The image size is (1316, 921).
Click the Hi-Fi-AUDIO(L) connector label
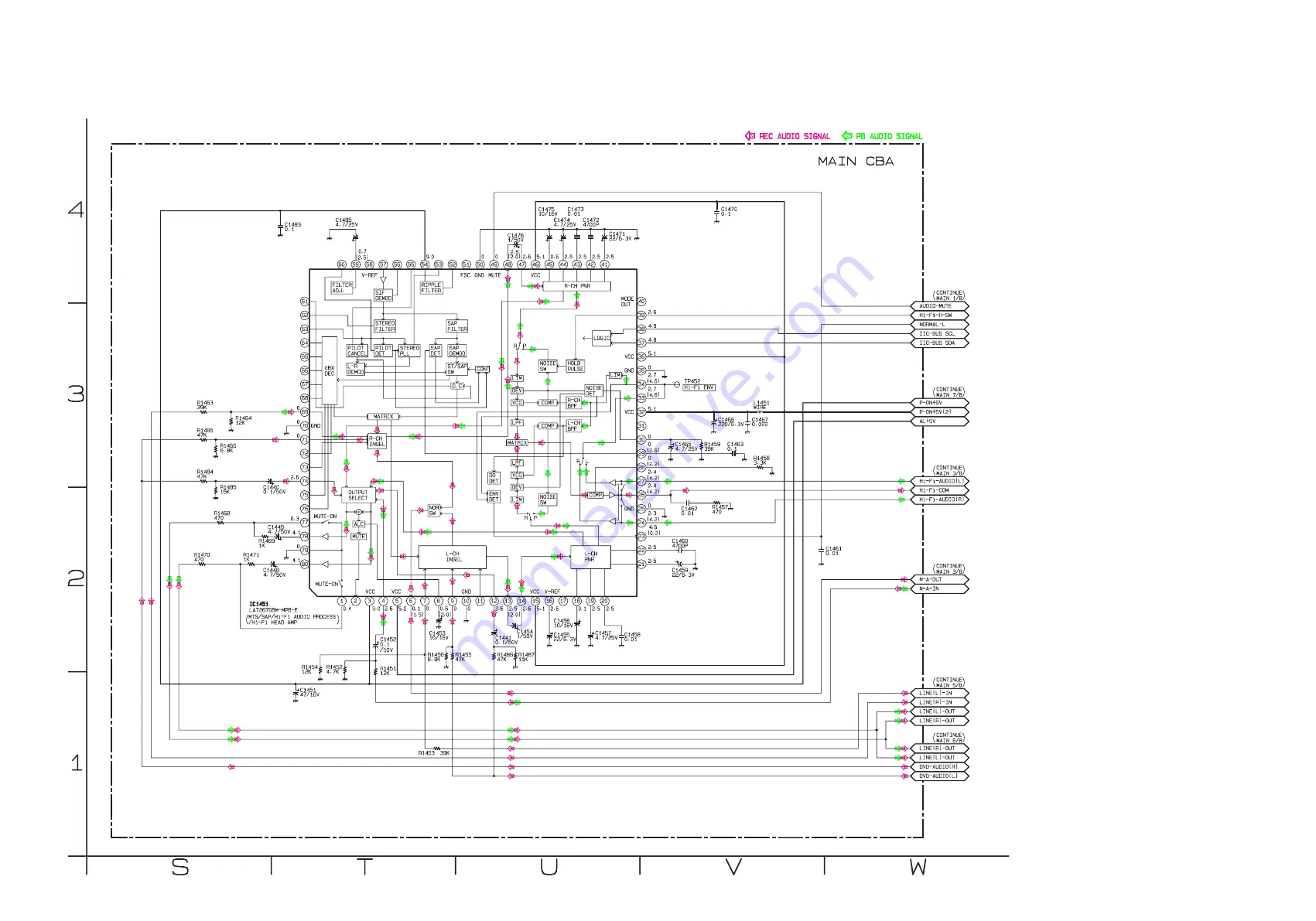pos(938,481)
